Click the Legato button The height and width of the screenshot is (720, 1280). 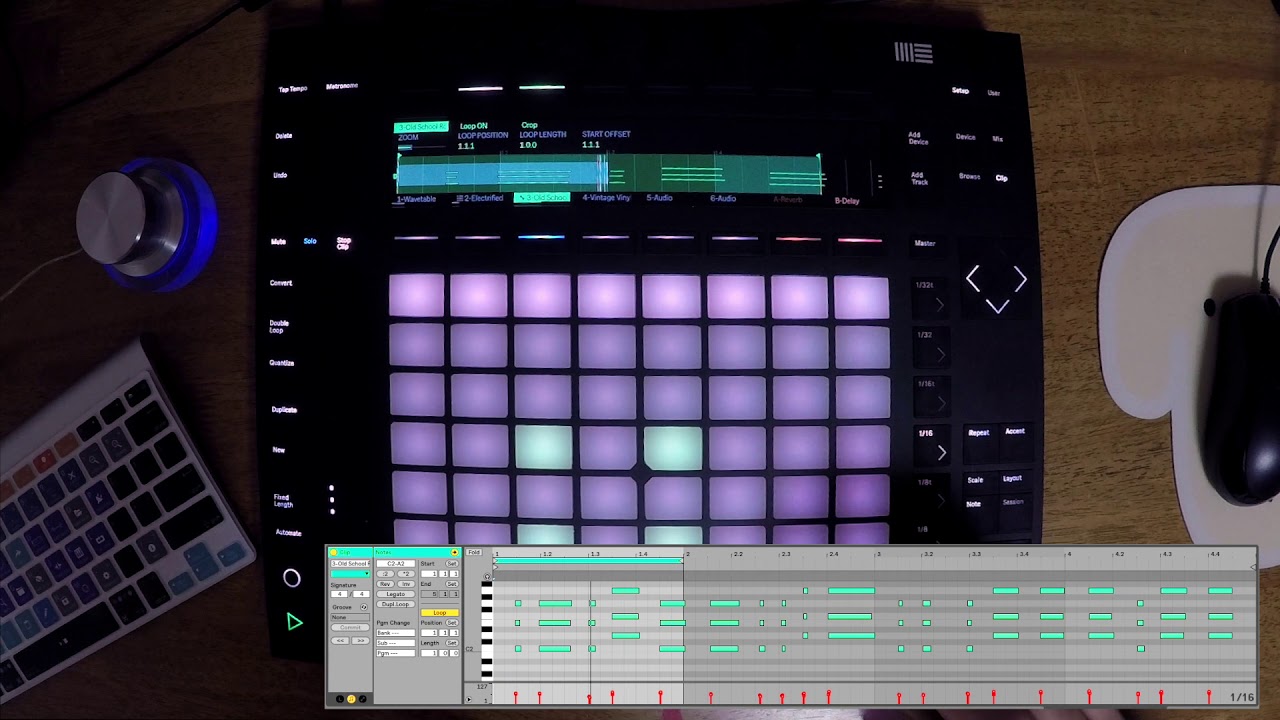click(396, 594)
